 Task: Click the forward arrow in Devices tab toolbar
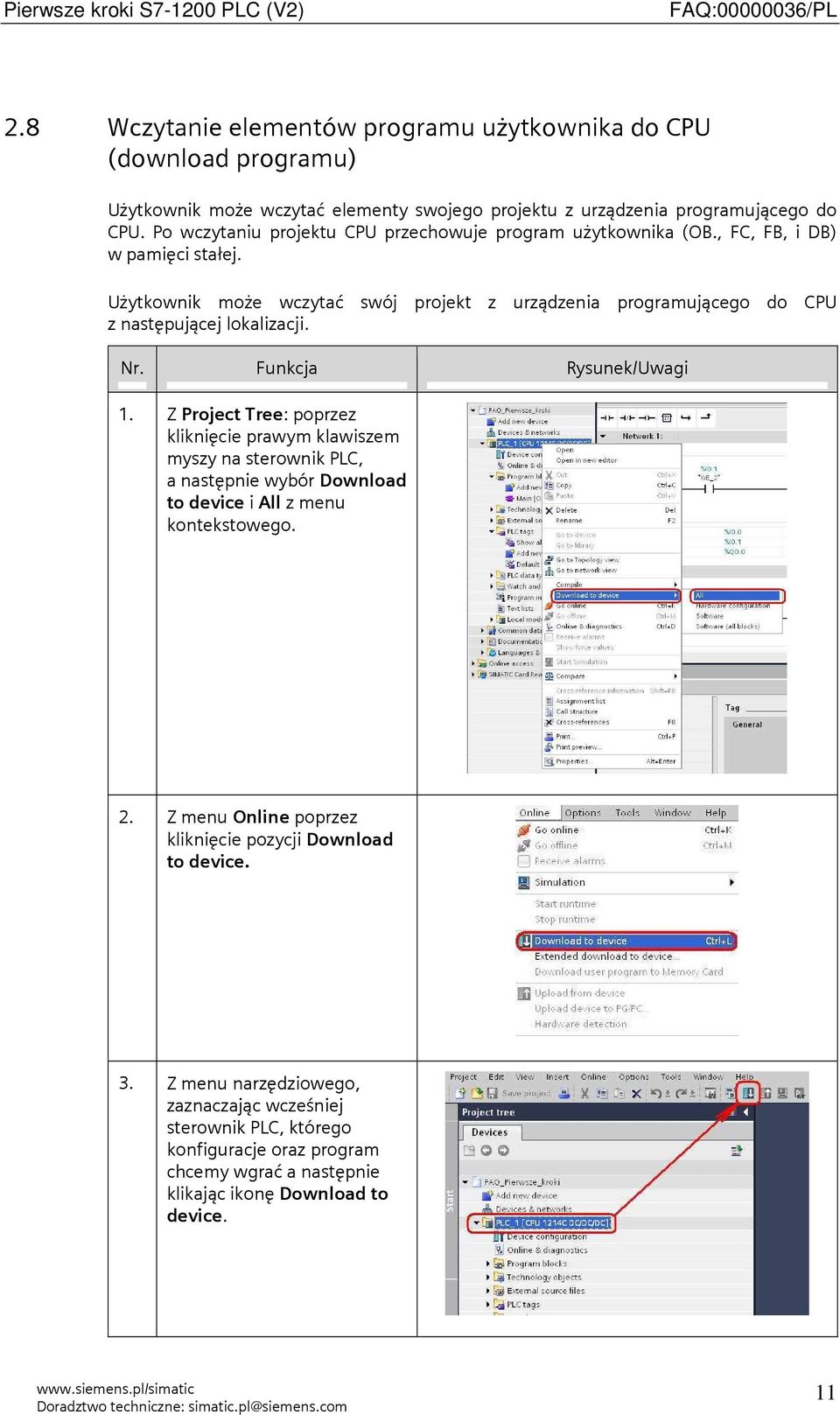pos(503,1151)
